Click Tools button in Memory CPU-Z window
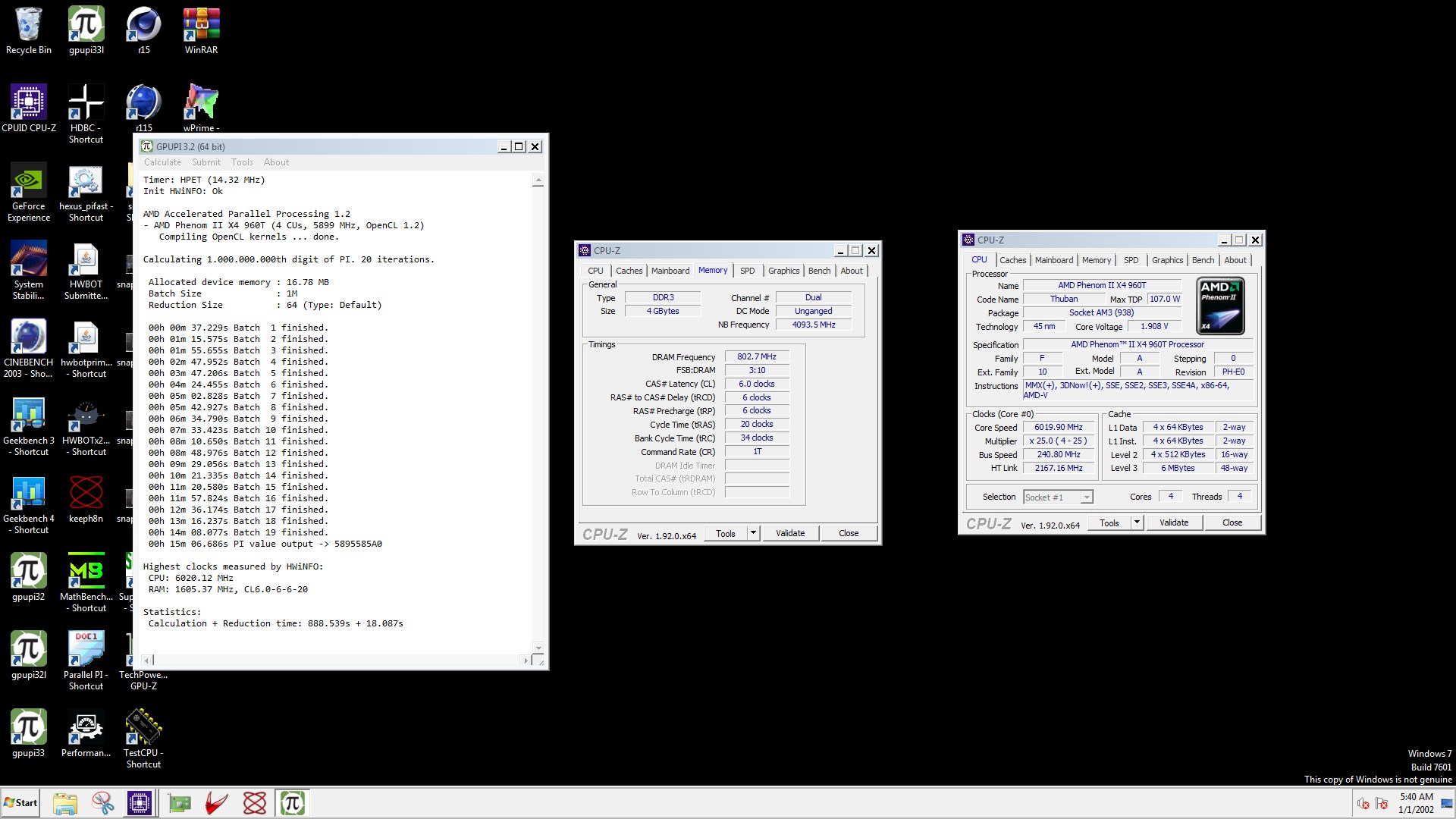Viewport: 1456px width, 819px height. (726, 533)
